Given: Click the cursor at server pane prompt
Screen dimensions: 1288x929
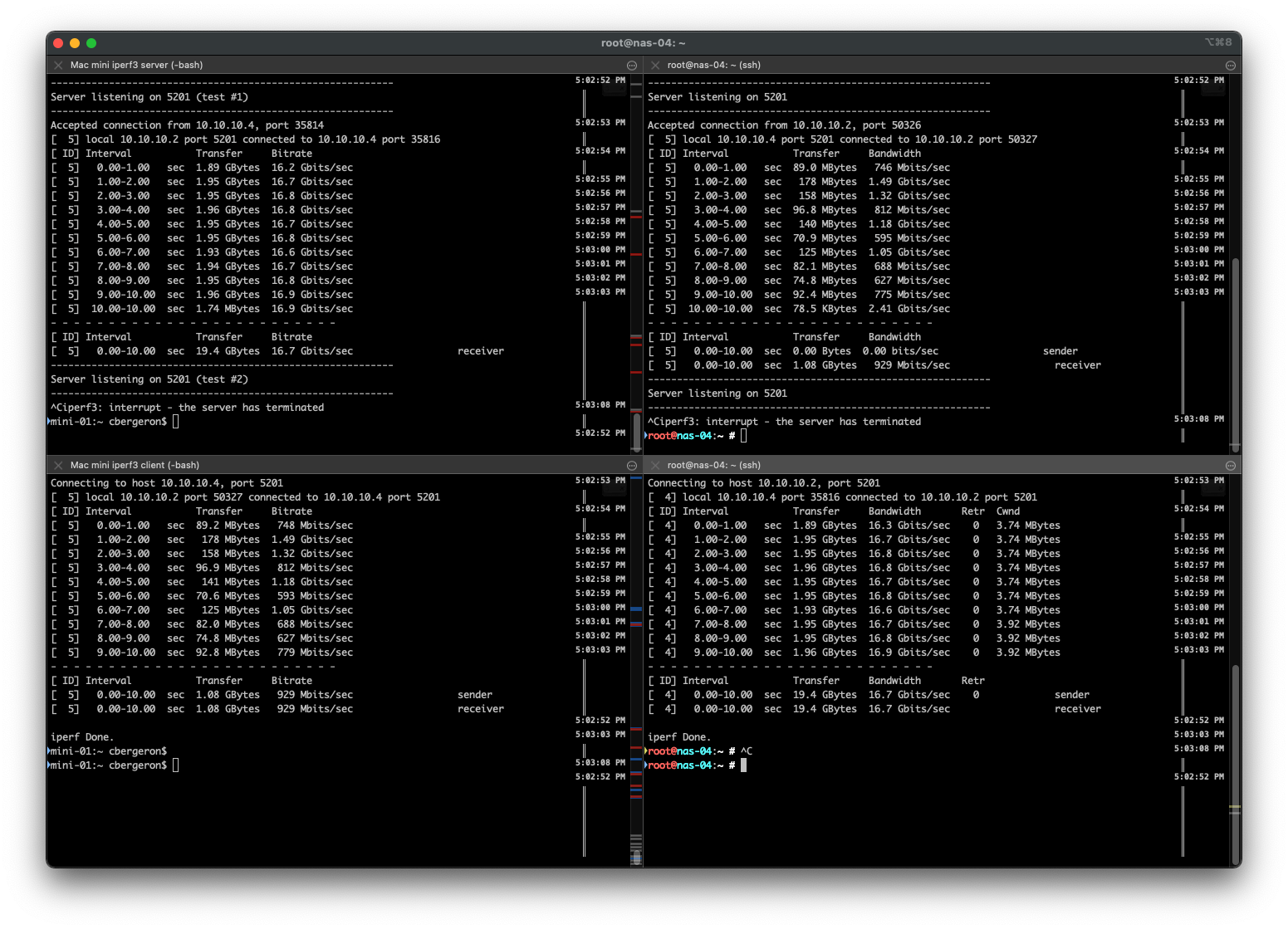Looking at the screenshot, I should point(176,422).
